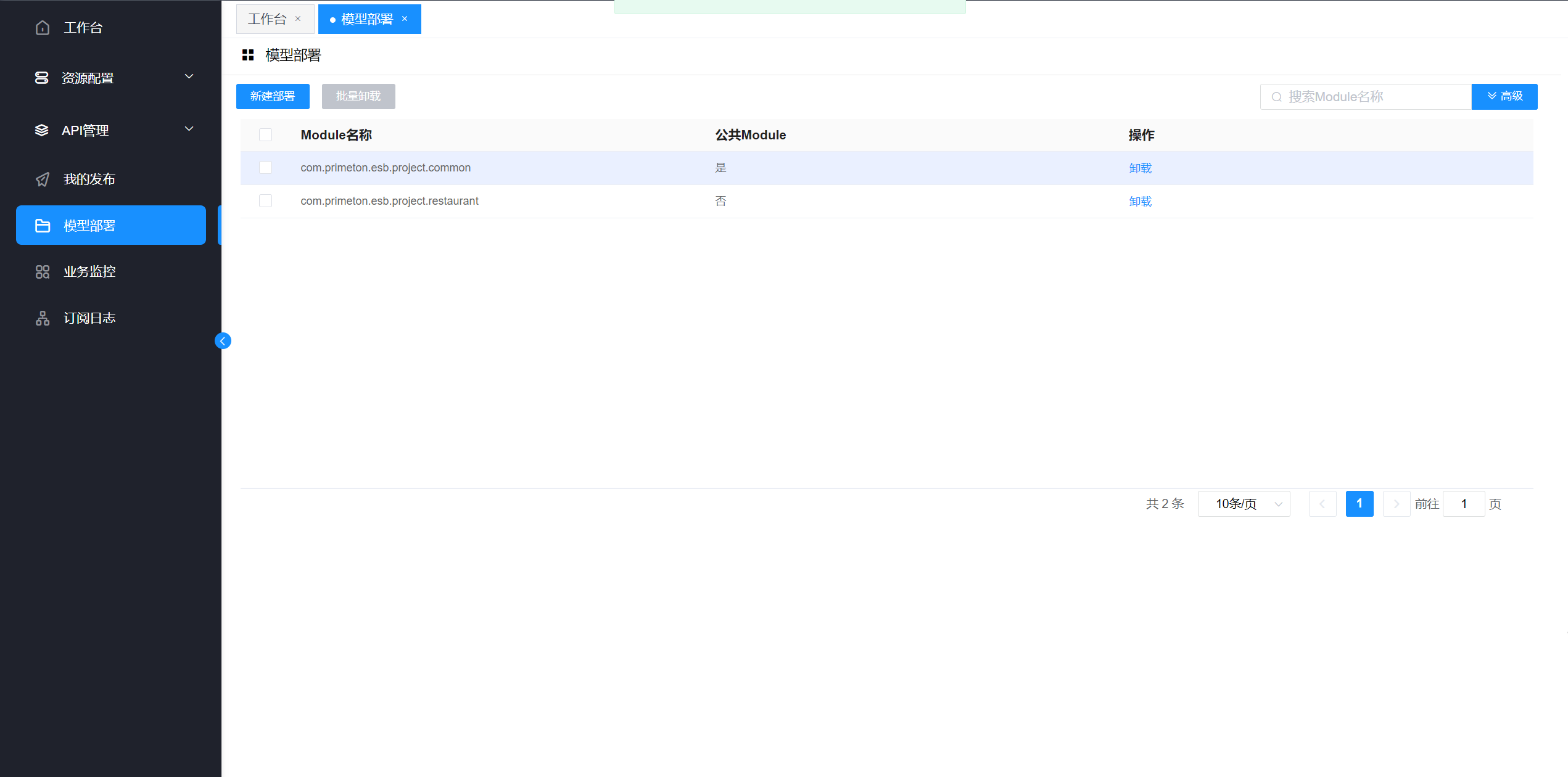The width and height of the screenshot is (1568, 777).
Task: Click the 新建部署 button
Action: [273, 96]
